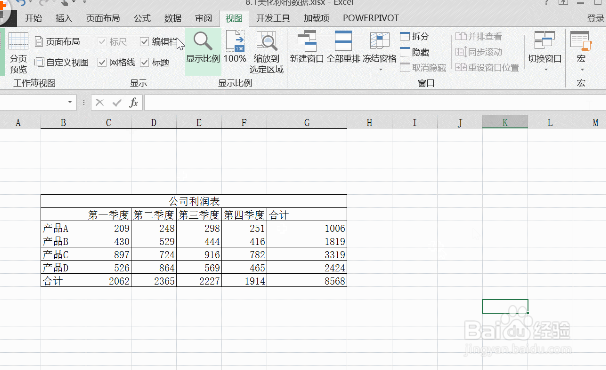Open the 数据 ribbon tab

tap(173, 18)
